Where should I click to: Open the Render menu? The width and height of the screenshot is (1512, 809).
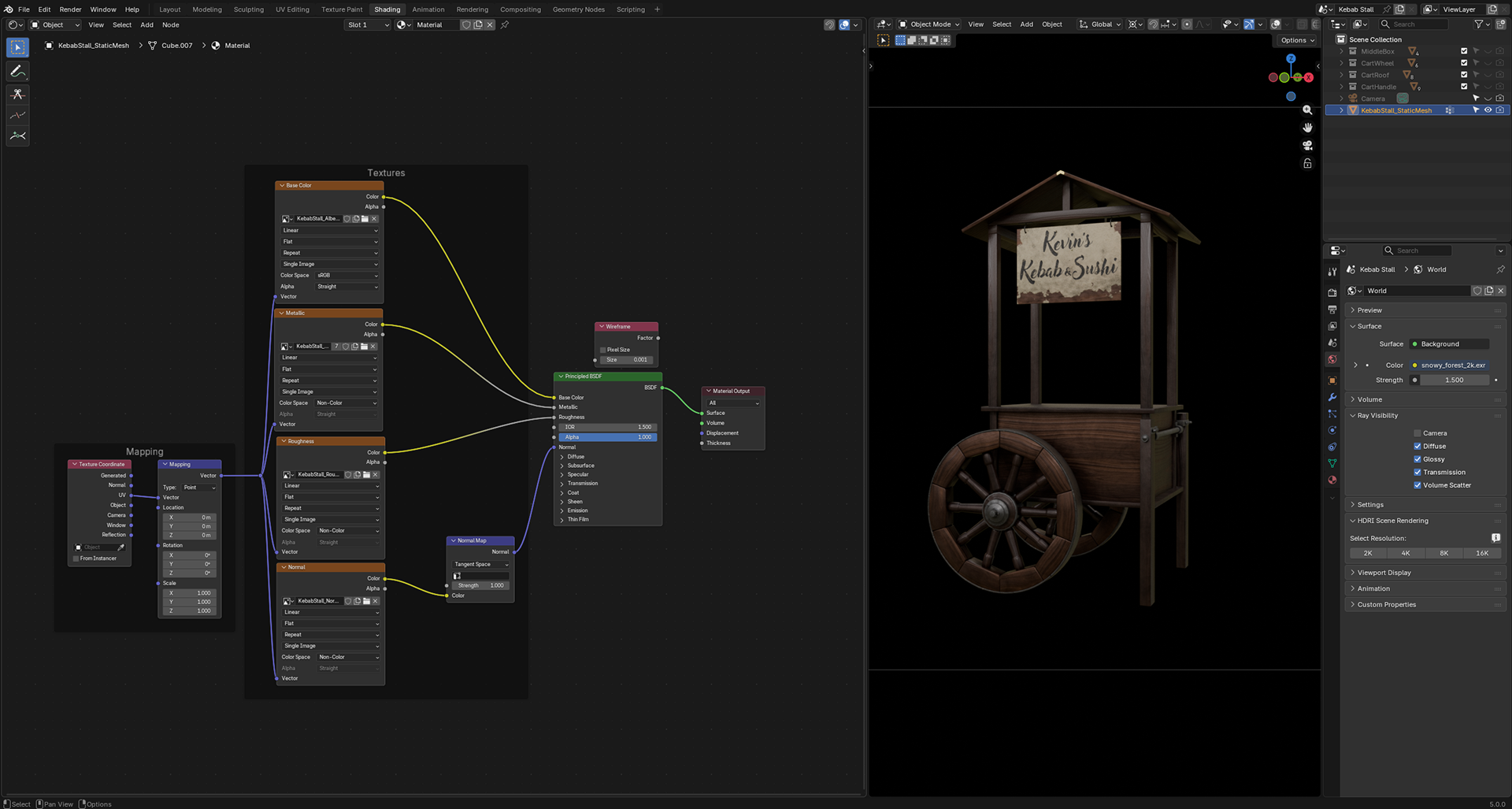70,9
